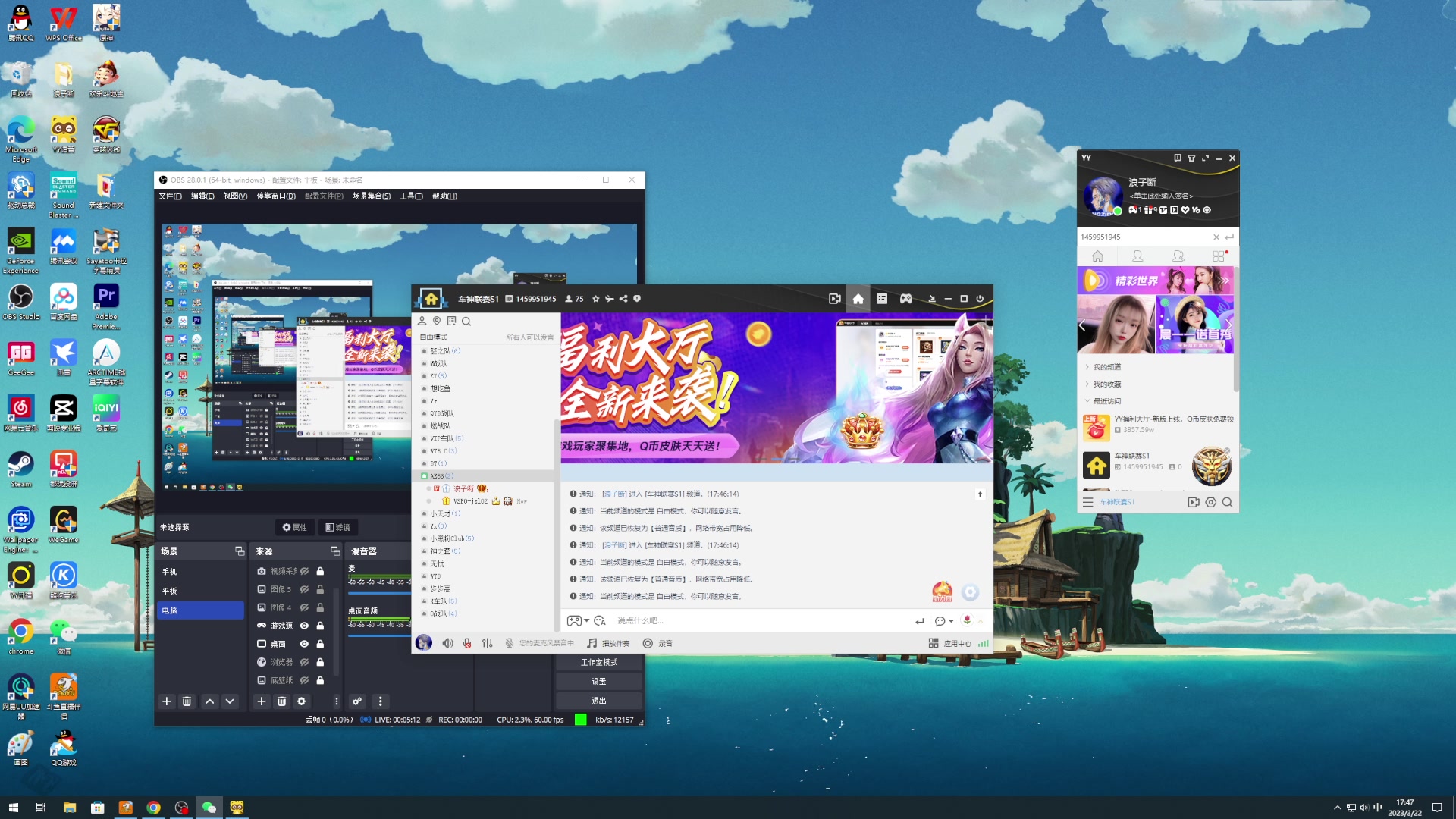Open the app center grid icon in YY
The image size is (1456, 819).
tap(934, 643)
